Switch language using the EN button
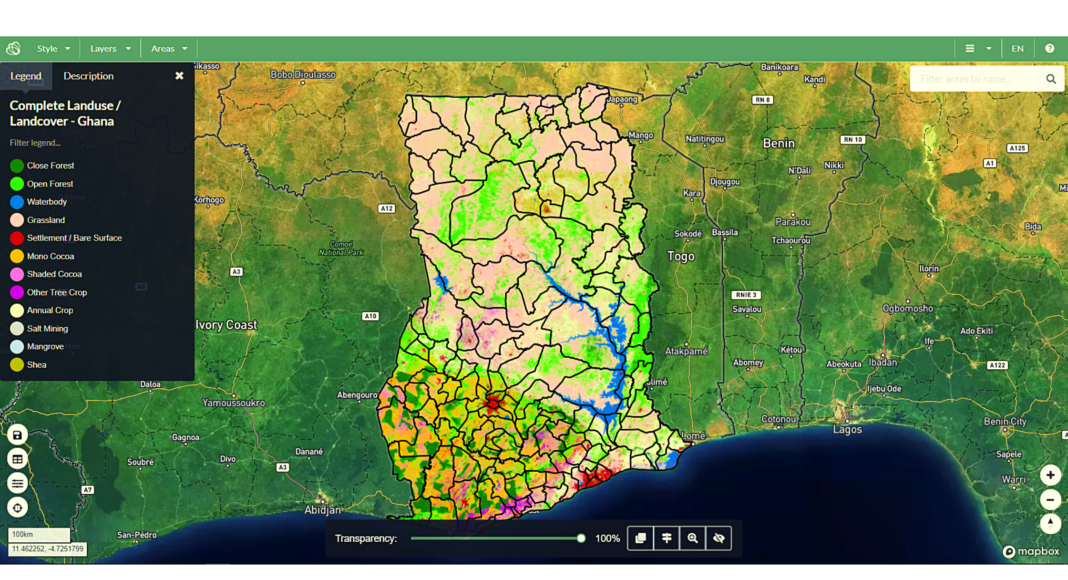 1018,48
